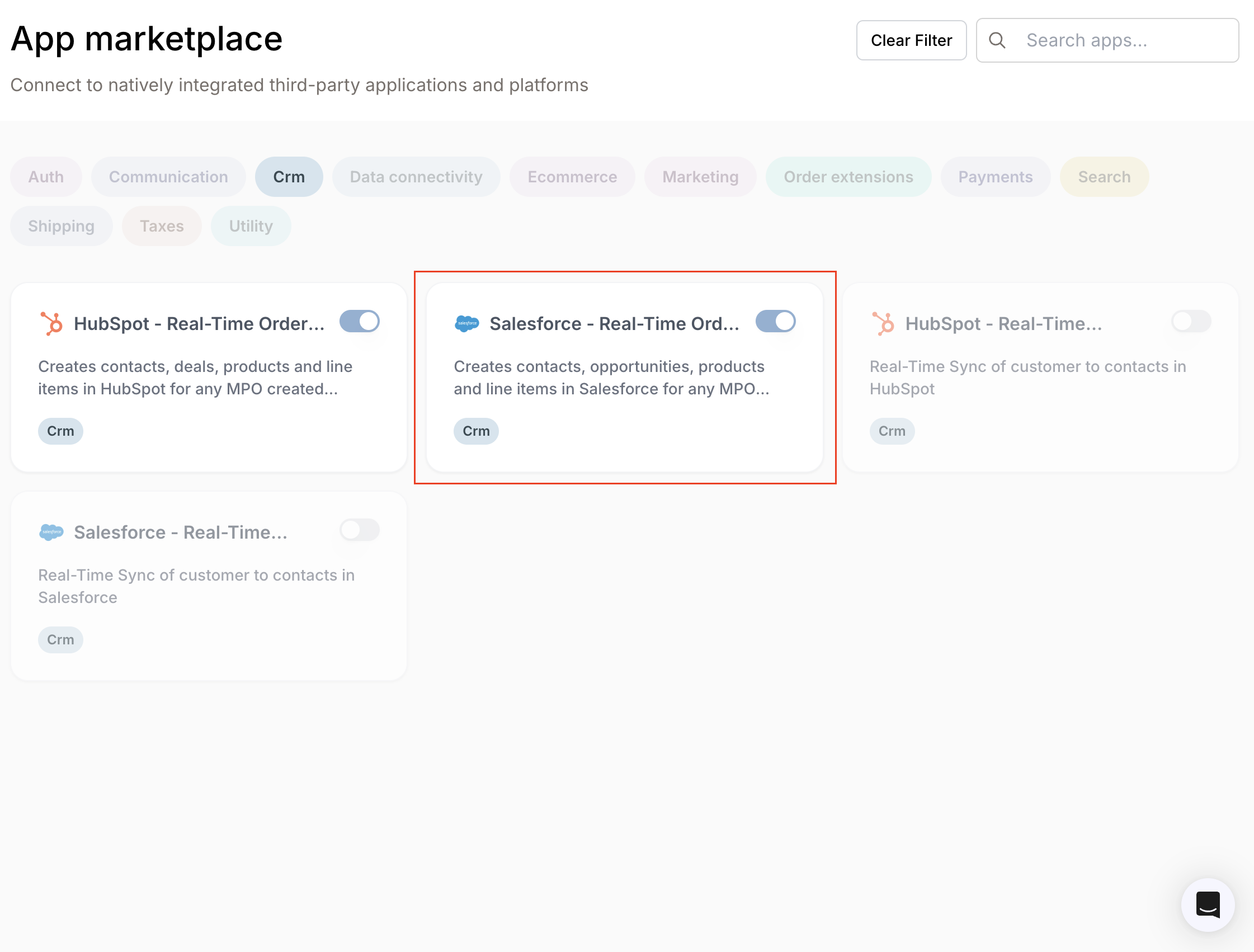Apply the Payments filter
Screen dimensions: 1254x952
click(x=996, y=176)
